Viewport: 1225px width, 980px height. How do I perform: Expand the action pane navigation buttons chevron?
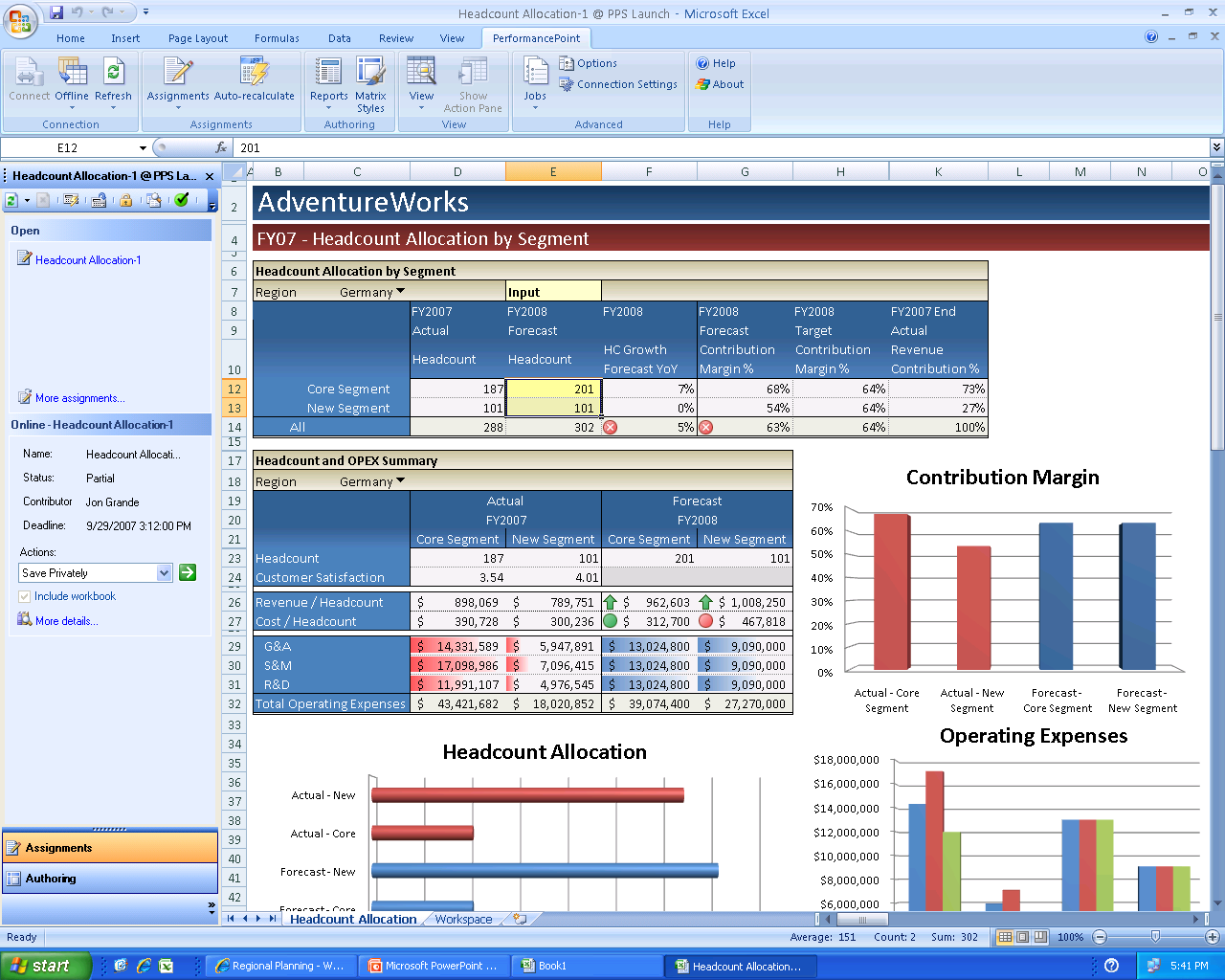coord(212,907)
